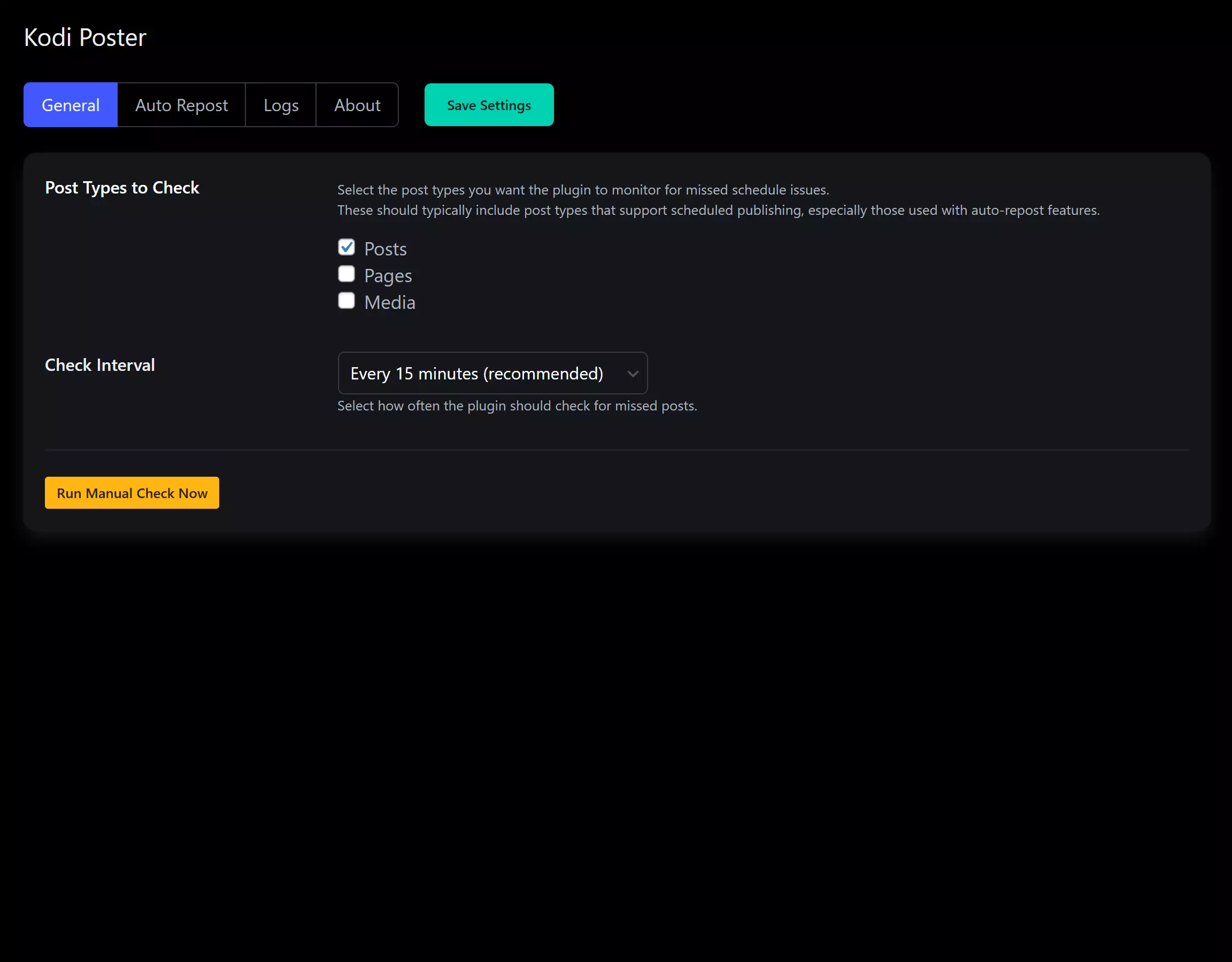Click the Post Types to Check label
The image size is (1232, 962).
122,187
